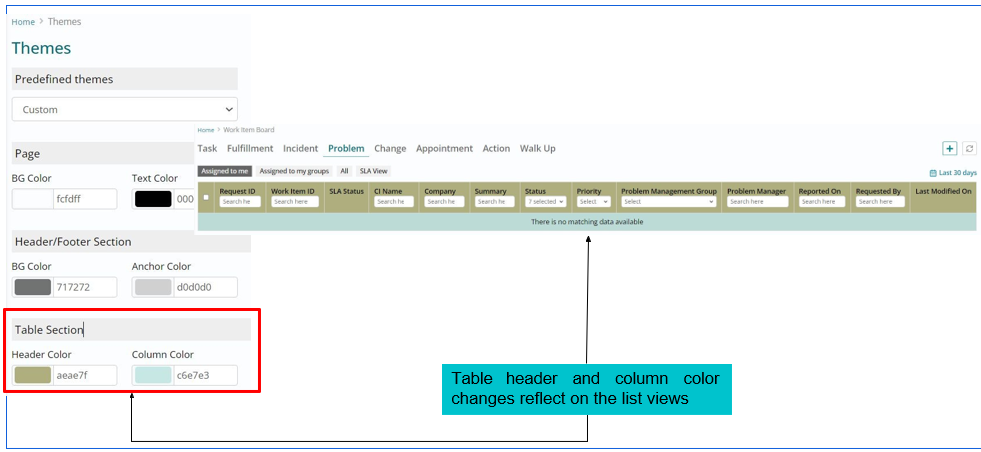Screen dimensions: 981x452
Task: Select the SLA View filter button
Action: point(373,171)
